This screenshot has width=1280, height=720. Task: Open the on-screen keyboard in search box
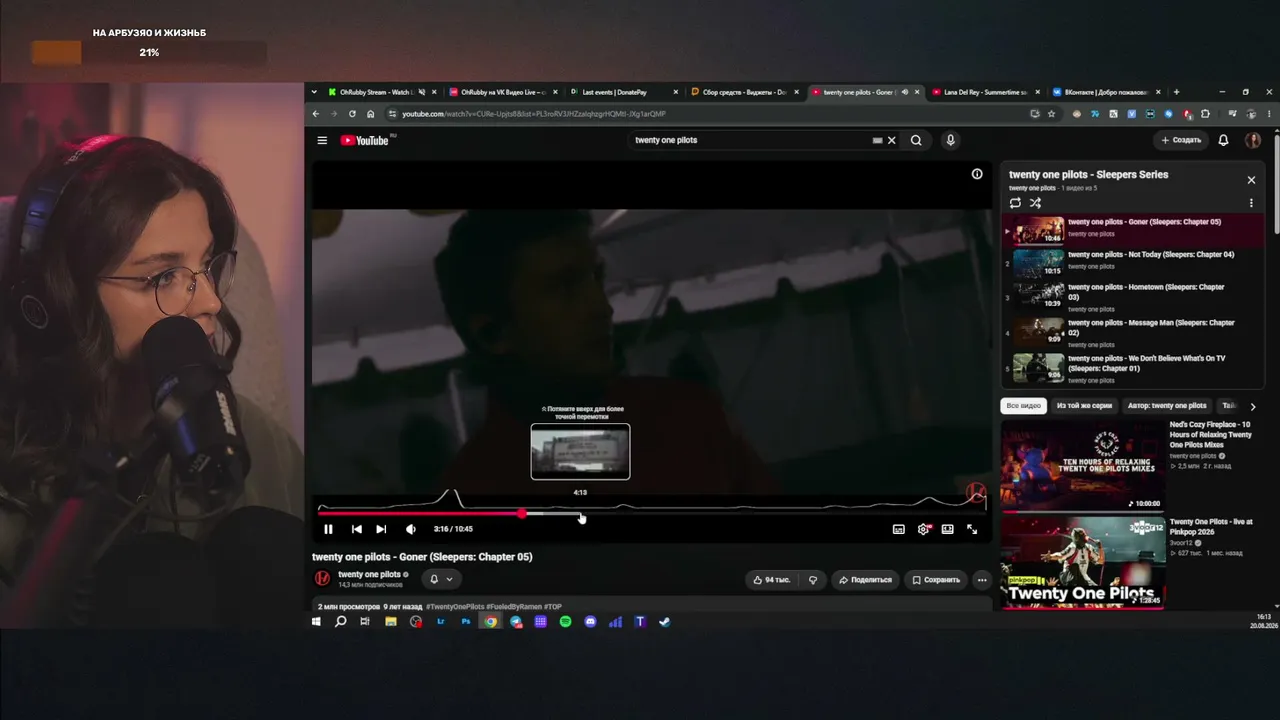[877, 140]
